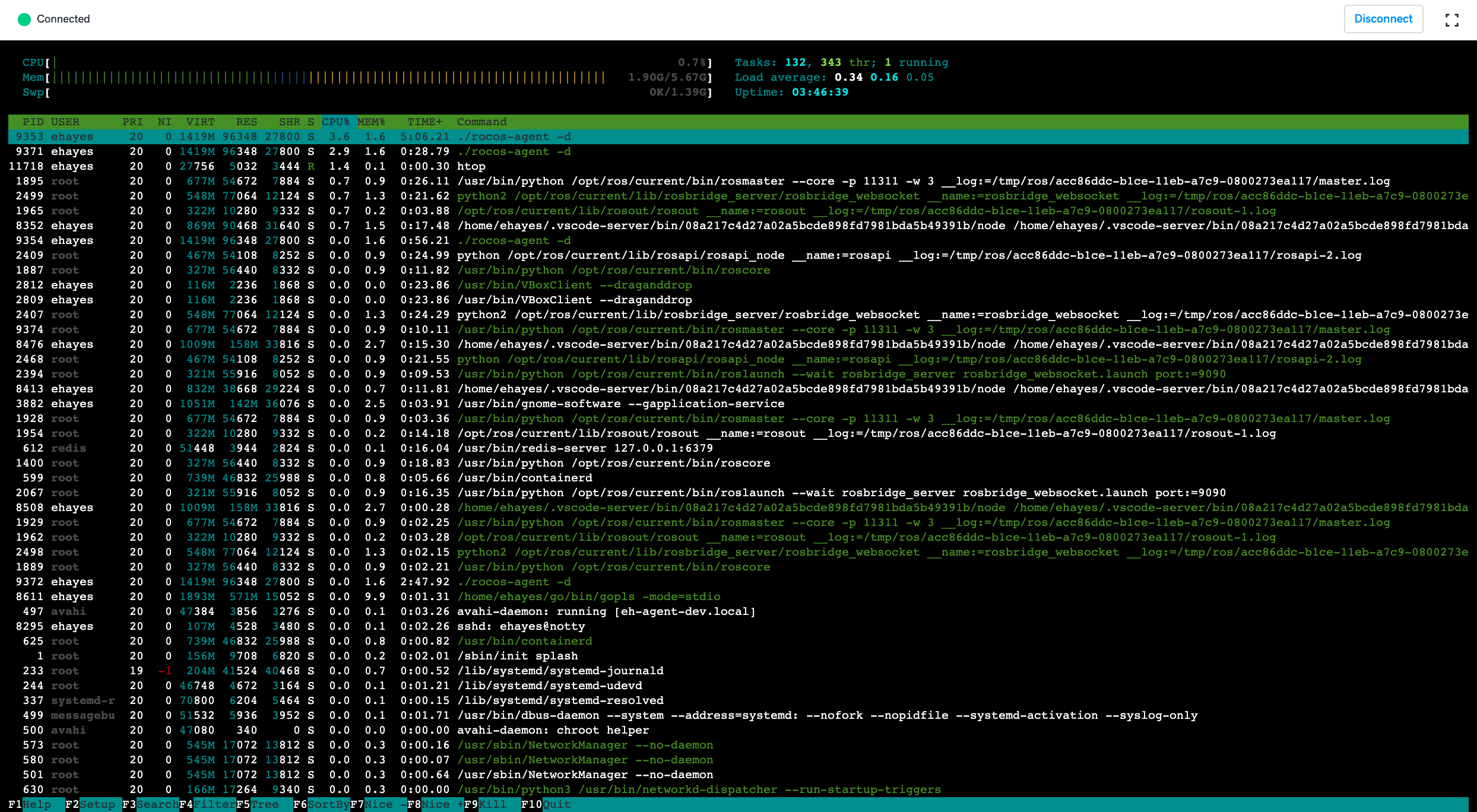Screen dimensions: 1477x812
Task: Sort by the PID column header
Action: click(x=33, y=122)
